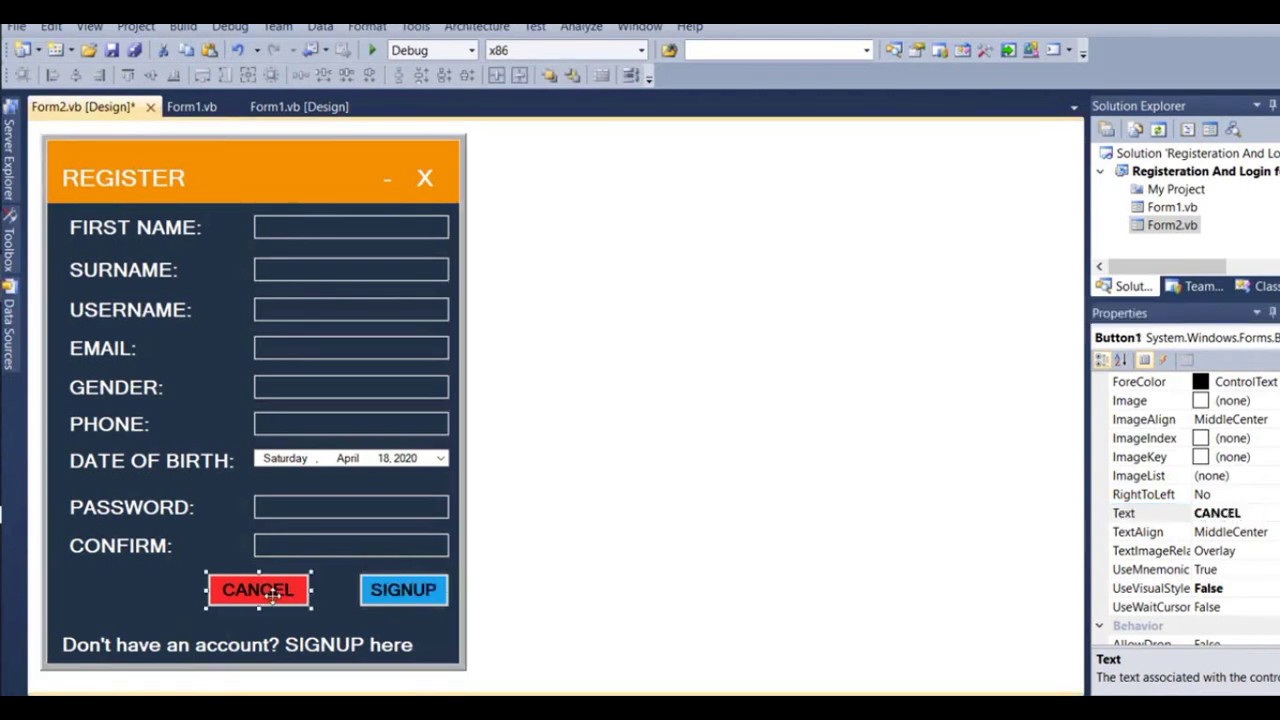Click the Solution Explorer horizontal scrollbar

tap(1166, 266)
